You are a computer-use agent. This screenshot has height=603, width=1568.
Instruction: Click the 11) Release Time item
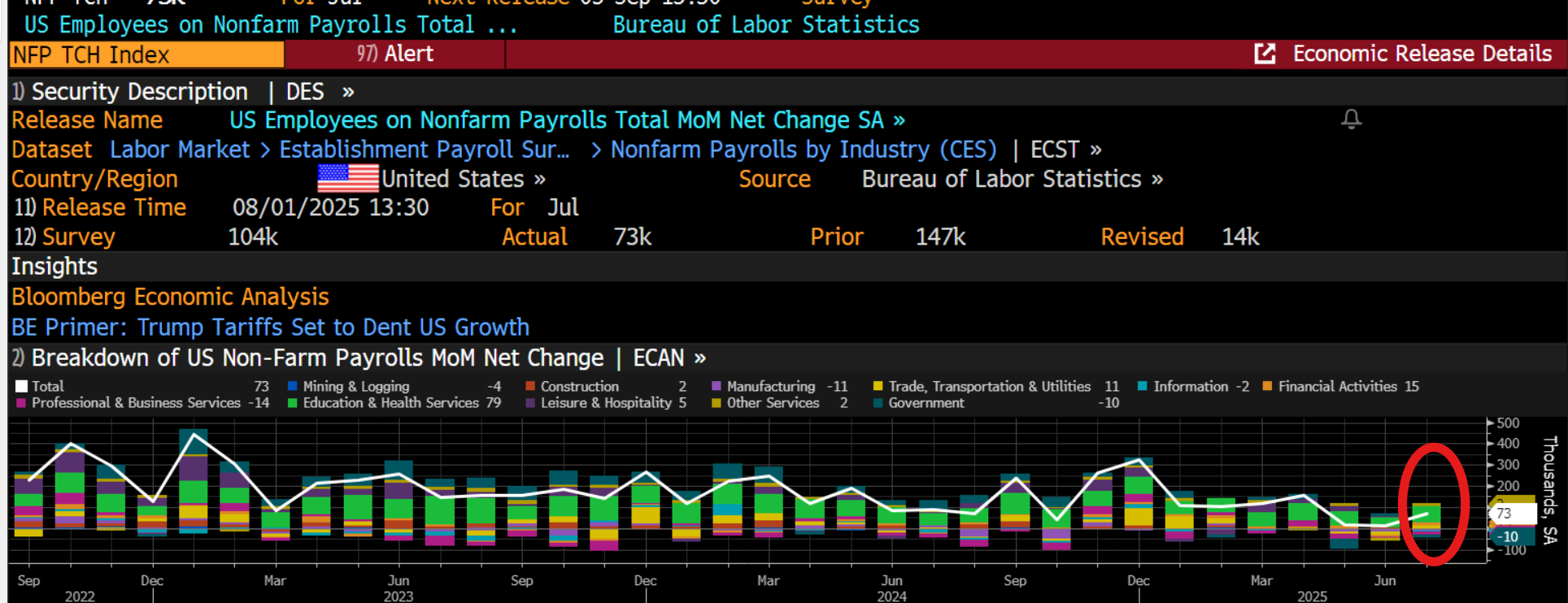point(100,208)
